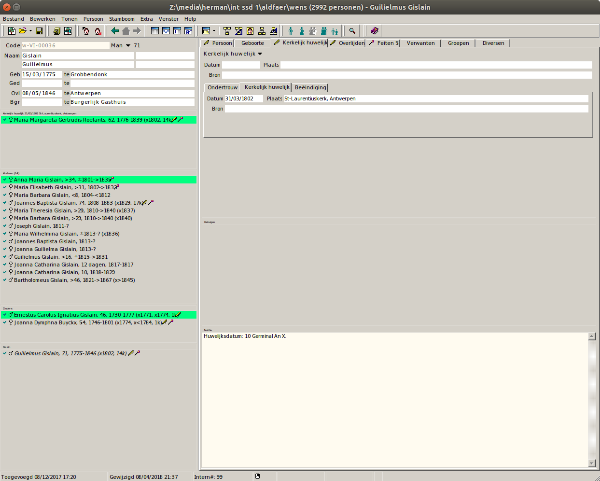Click the green forward arrow icon
600x481 pixels.
click(137, 31)
